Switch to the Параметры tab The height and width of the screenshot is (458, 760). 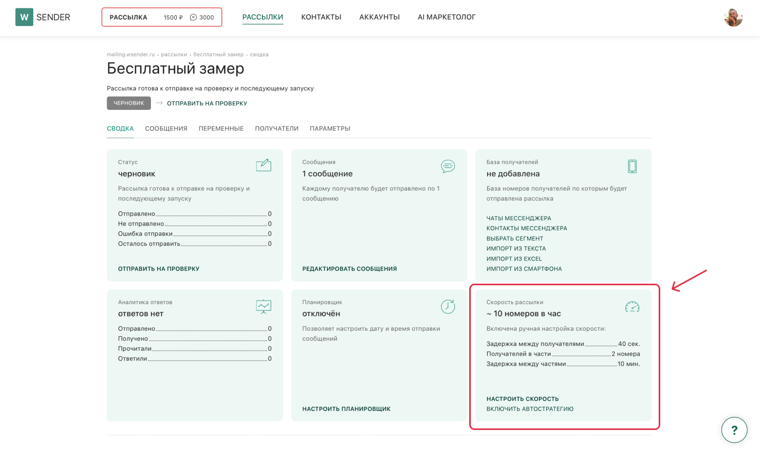pyautogui.click(x=330, y=128)
